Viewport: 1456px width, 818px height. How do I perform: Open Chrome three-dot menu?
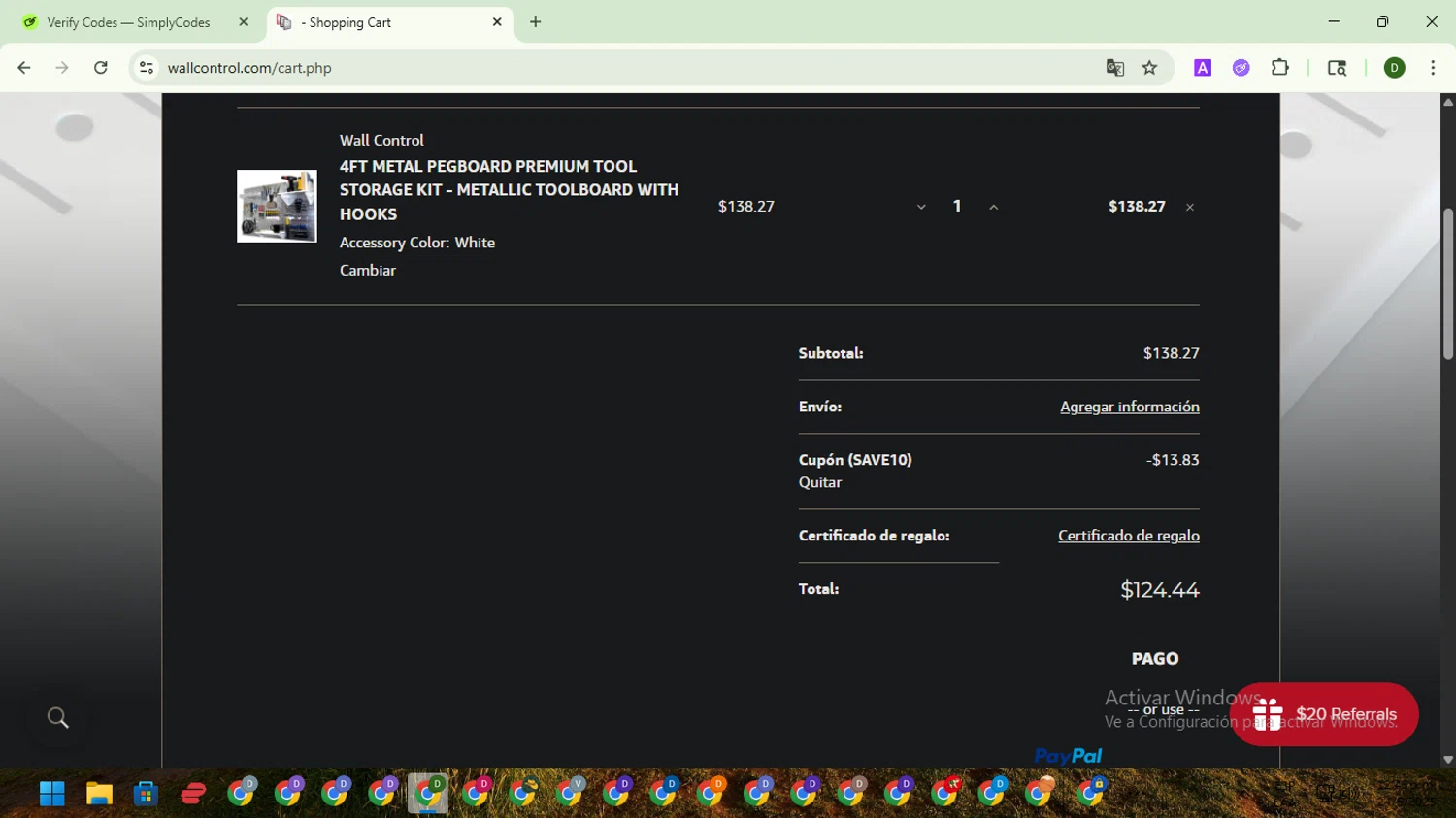(x=1433, y=68)
